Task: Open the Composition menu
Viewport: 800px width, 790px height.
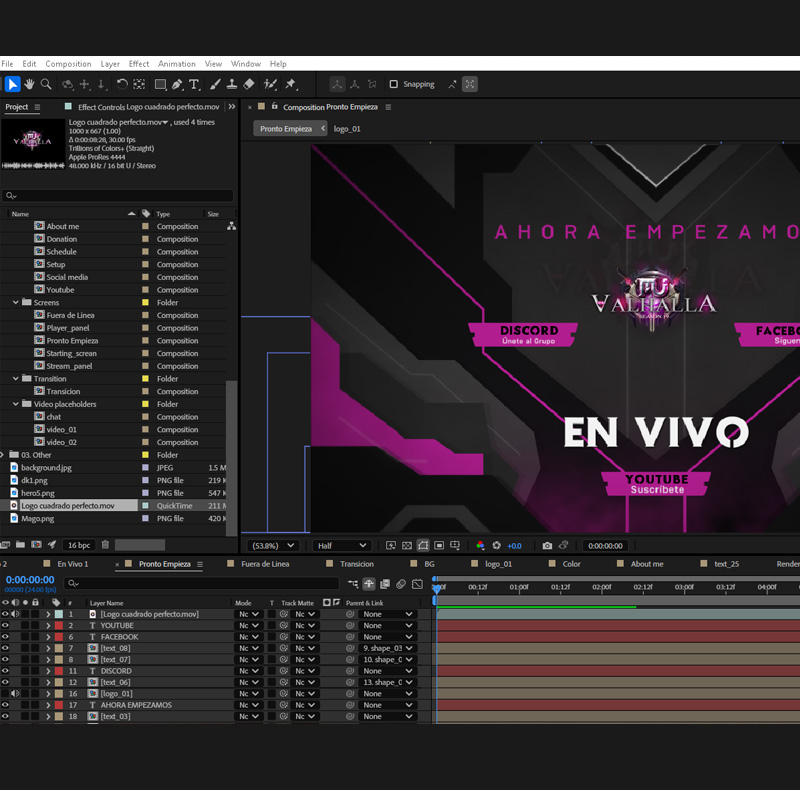Action: point(68,64)
